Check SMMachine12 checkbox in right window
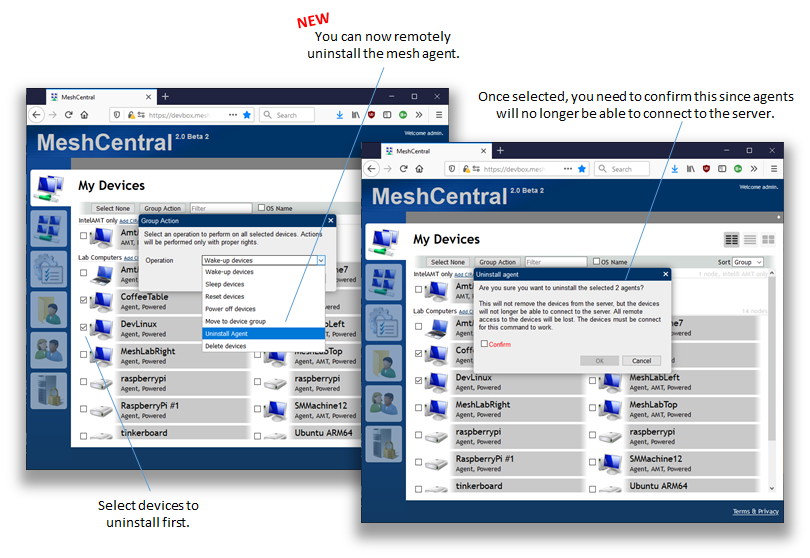Screen dimensions: 810x558 (x=593, y=462)
